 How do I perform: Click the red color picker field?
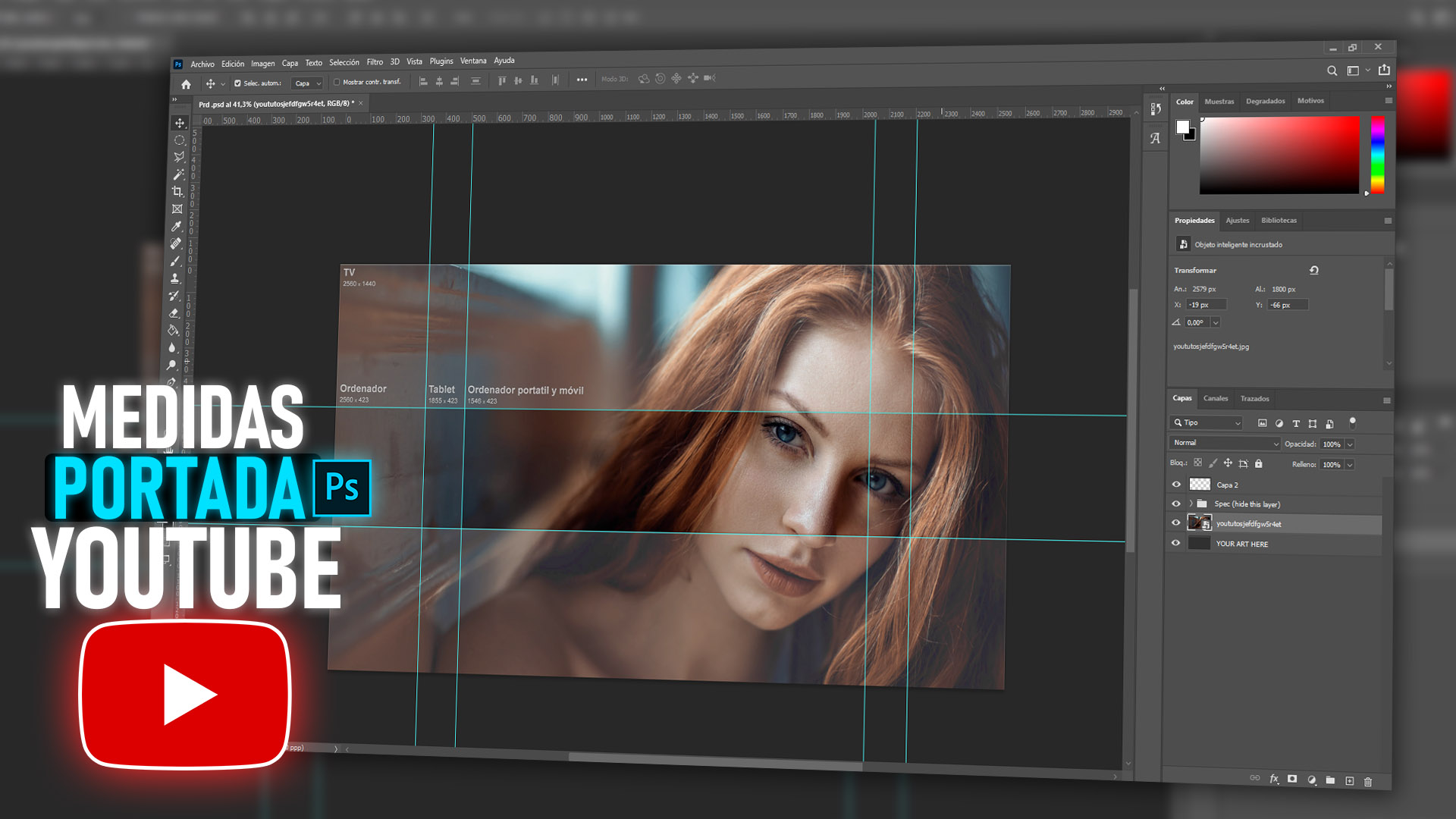(x=1279, y=155)
